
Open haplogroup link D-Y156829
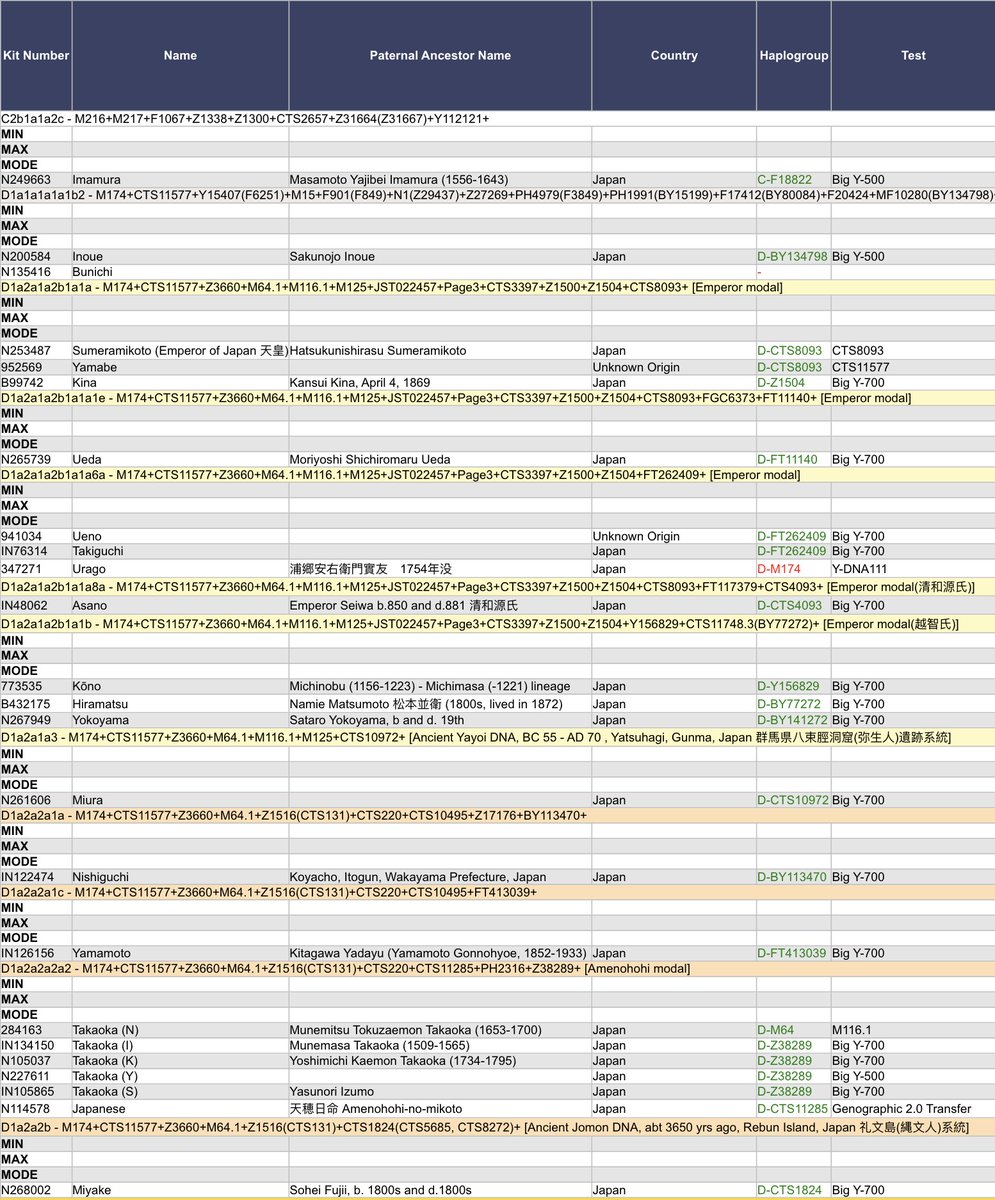789,687
